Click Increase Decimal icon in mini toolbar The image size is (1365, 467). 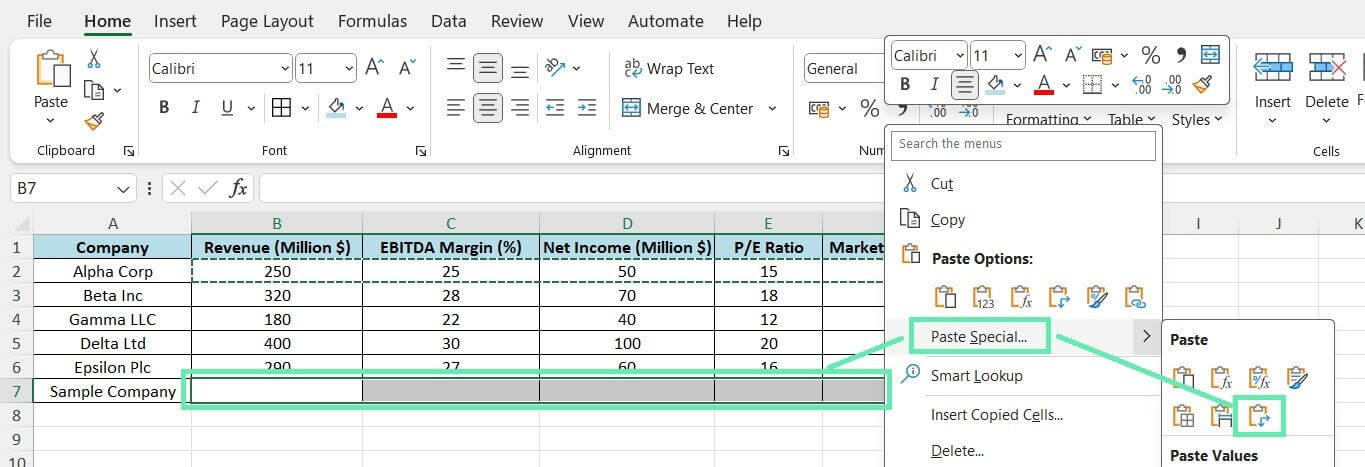1142,84
